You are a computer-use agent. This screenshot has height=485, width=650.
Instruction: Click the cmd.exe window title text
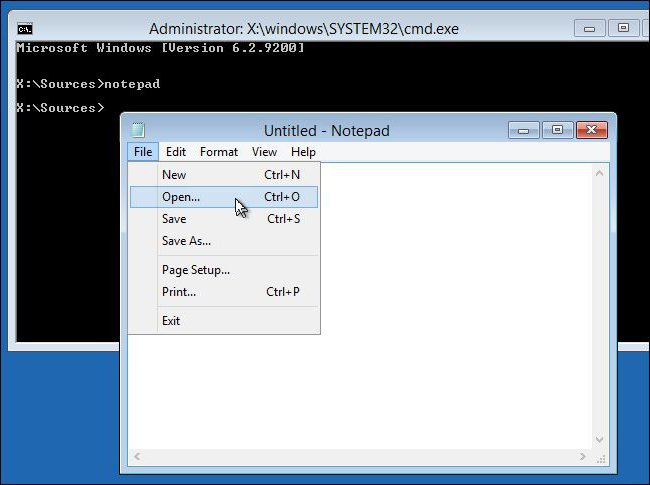(304, 29)
